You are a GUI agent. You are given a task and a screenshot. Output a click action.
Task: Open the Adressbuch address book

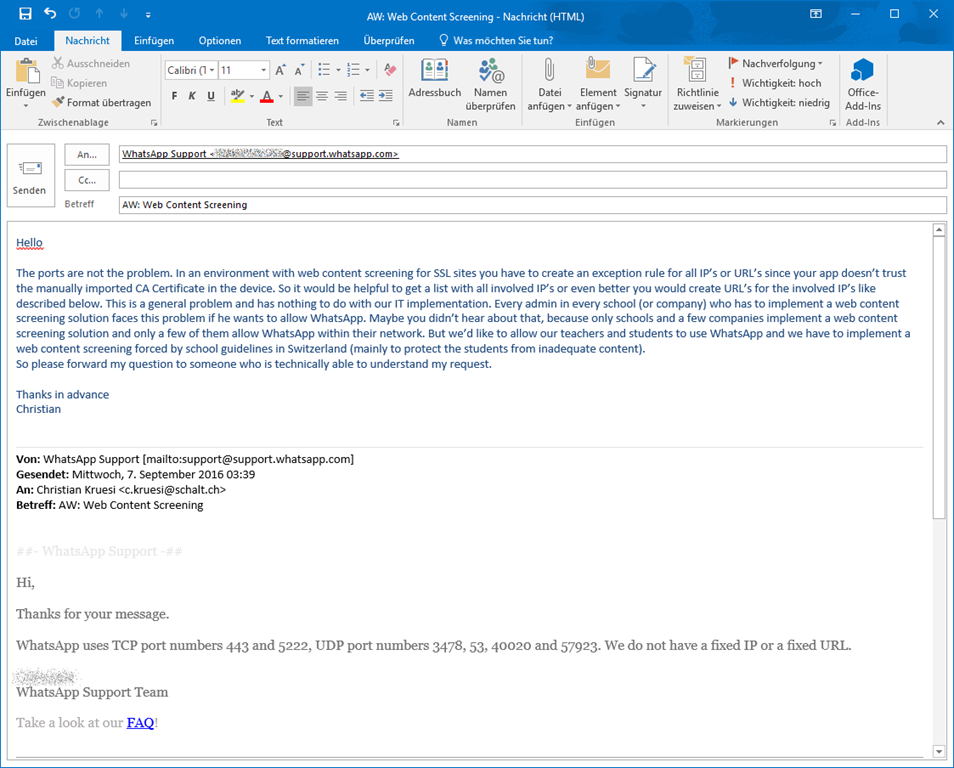point(435,79)
